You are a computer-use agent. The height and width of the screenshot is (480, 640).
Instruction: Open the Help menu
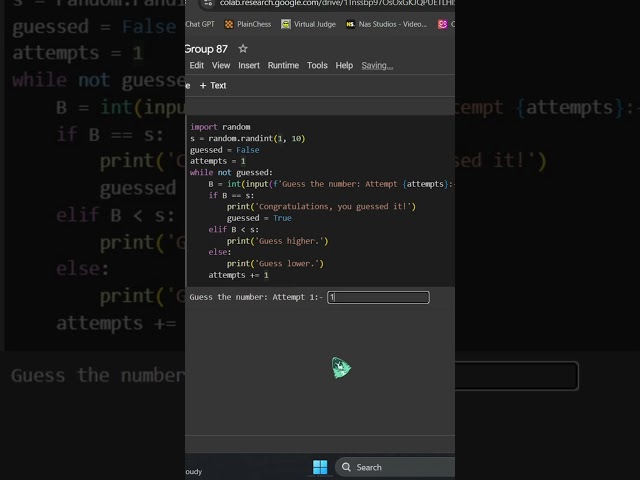pos(344,65)
